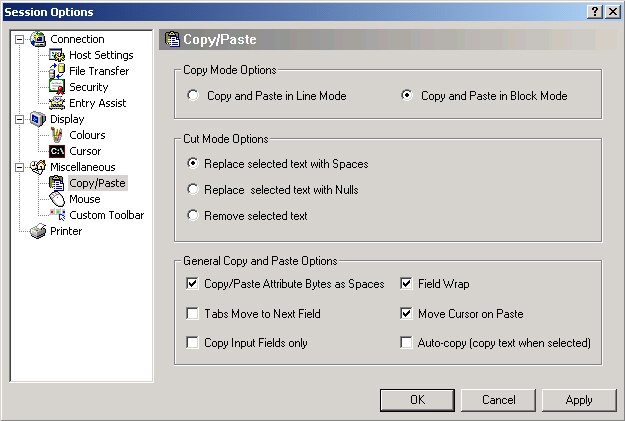The height and width of the screenshot is (421, 625).
Task: Collapse the Miscellaneous tree node
Action: (x=20, y=167)
